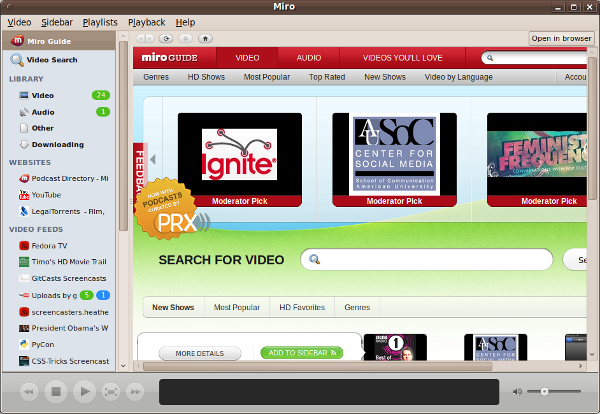This screenshot has width=600, height=414.
Task: Open the Playlists menu
Action: (100, 23)
